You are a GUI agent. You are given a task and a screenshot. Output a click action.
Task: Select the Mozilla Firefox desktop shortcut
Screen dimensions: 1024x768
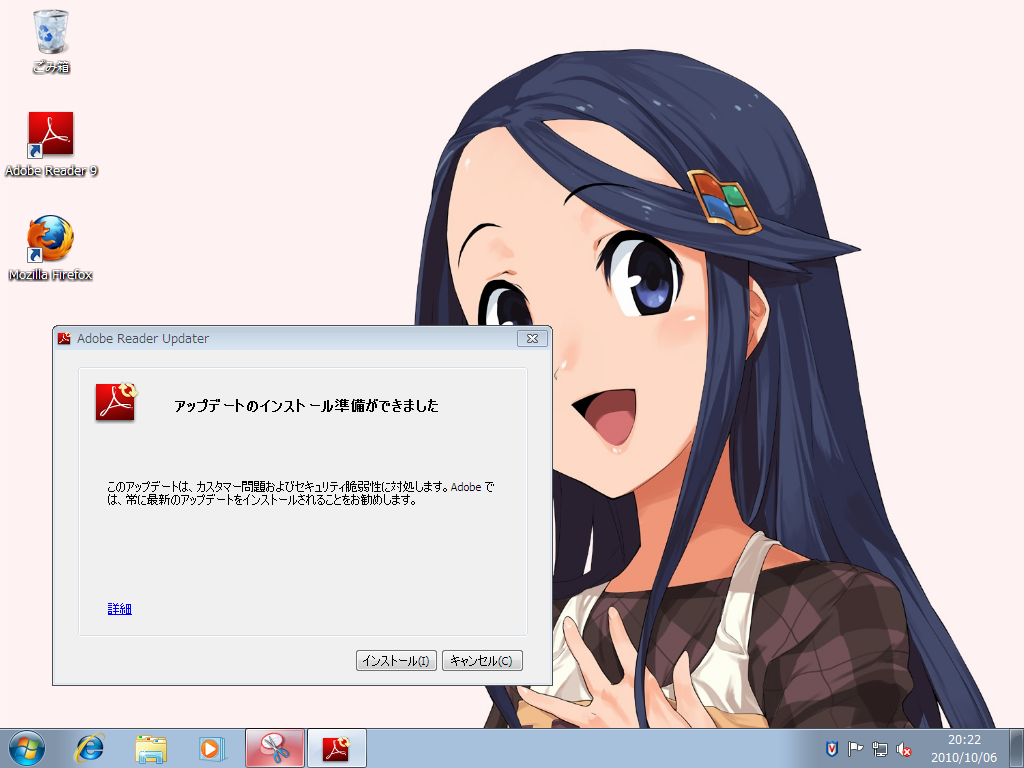click(x=50, y=248)
